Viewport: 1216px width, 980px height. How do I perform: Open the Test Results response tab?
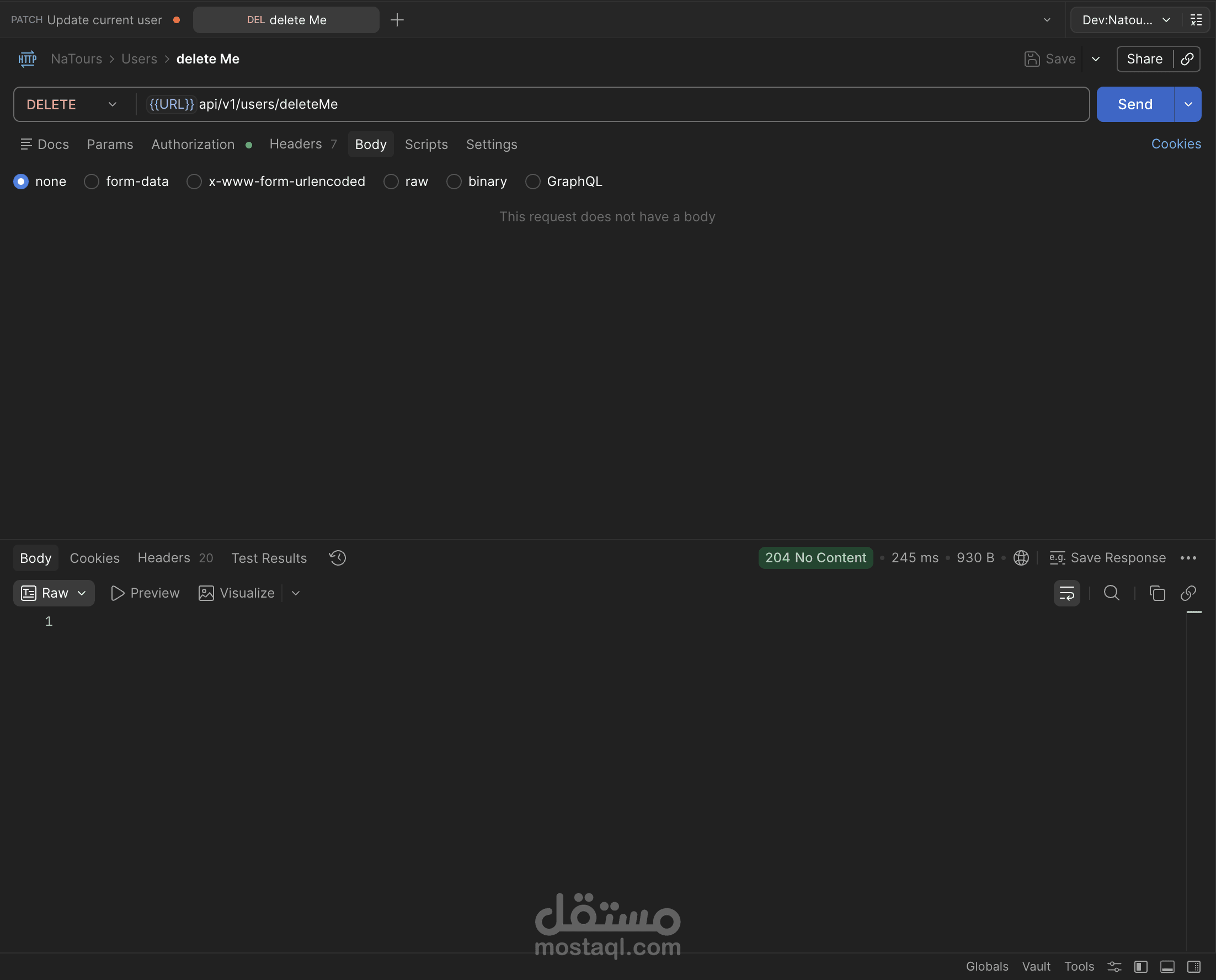coord(269,558)
